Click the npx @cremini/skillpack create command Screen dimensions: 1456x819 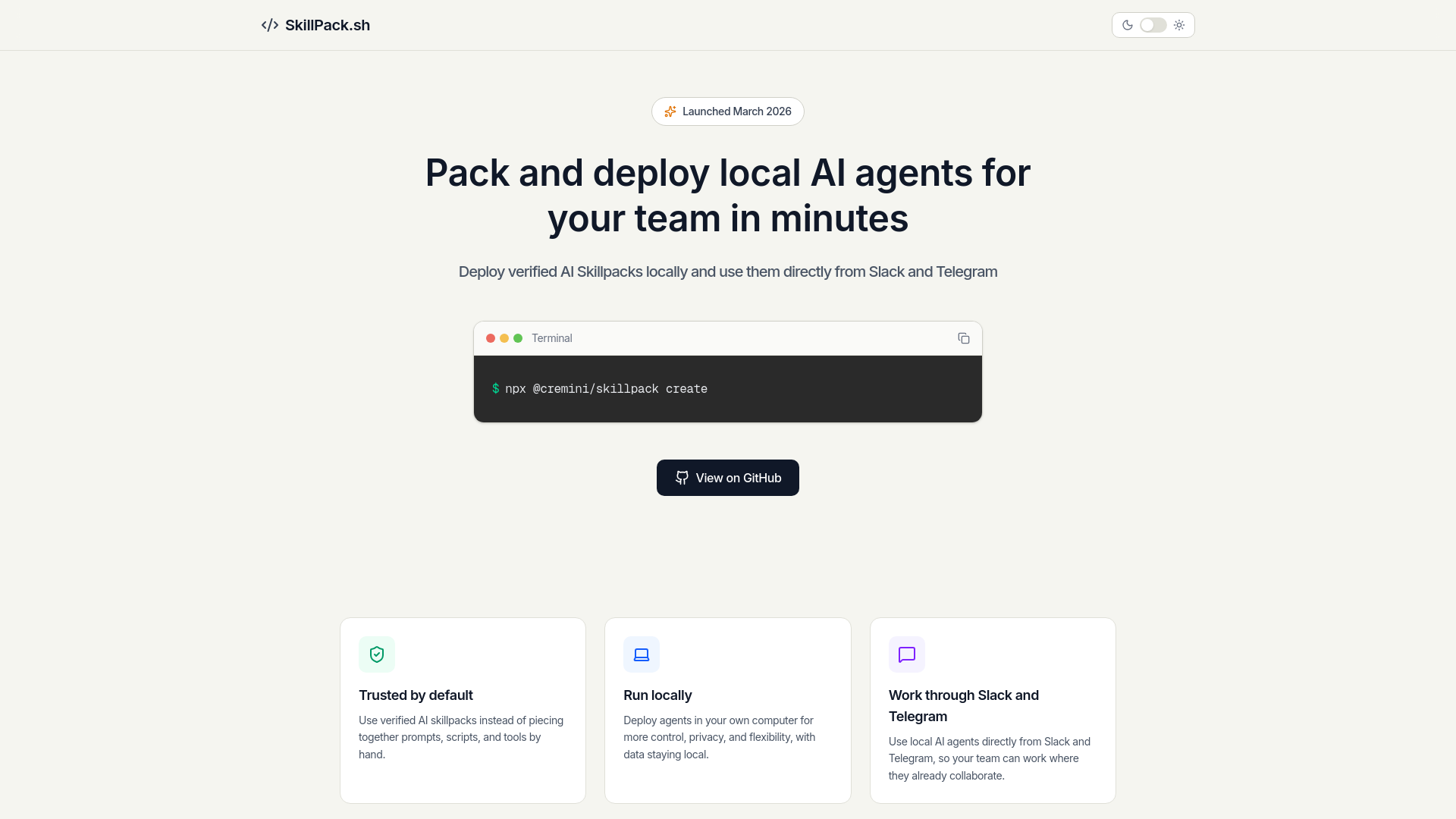[x=606, y=389]
